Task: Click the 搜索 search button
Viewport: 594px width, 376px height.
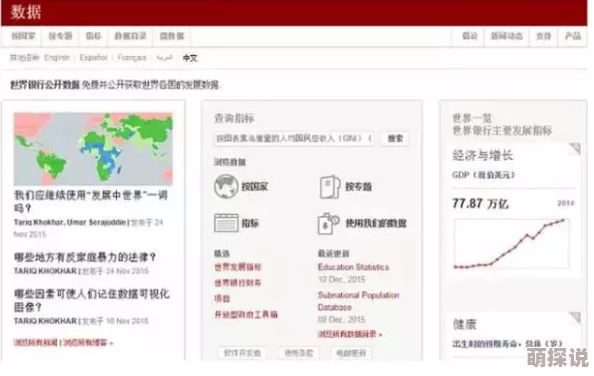Action: 395,138
